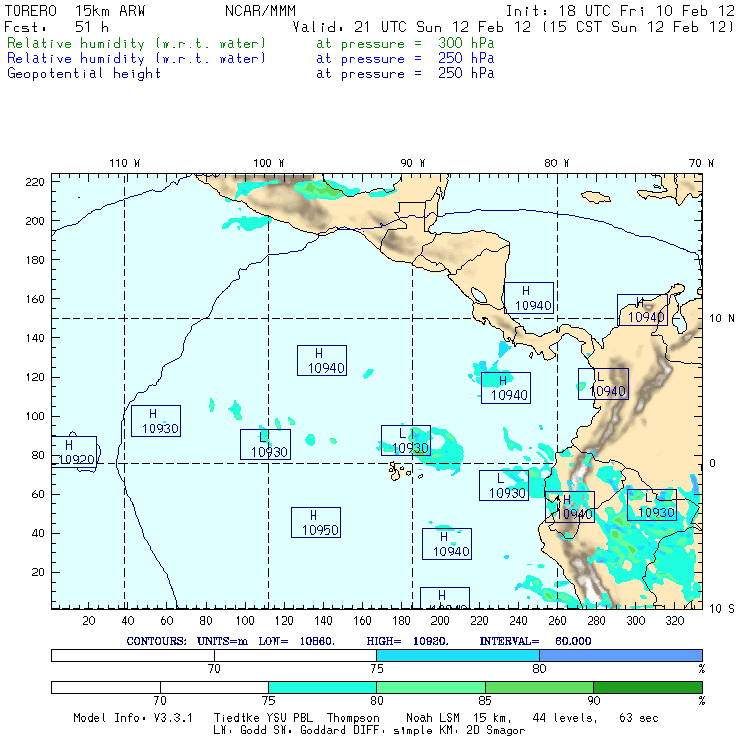
Task: Click the 'Geopotential height' legend text
Action: (84, 74)
